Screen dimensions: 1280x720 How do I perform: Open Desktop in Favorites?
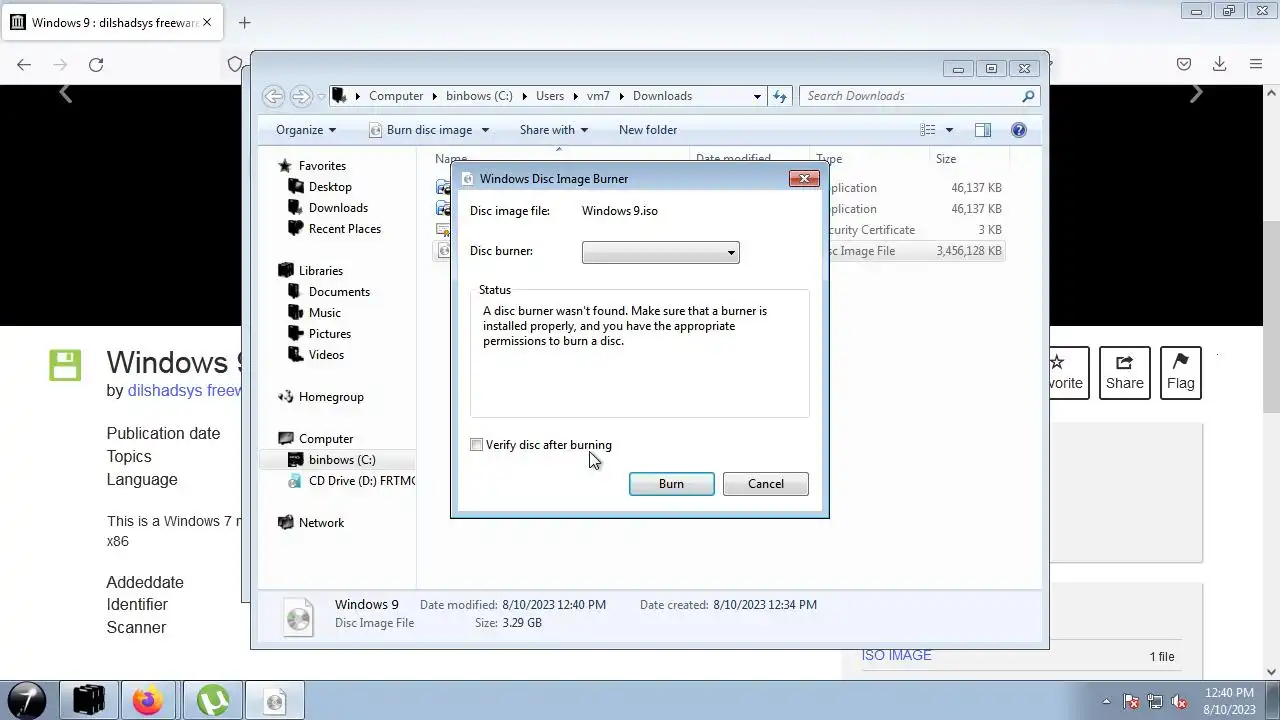[x=330, y=187]
